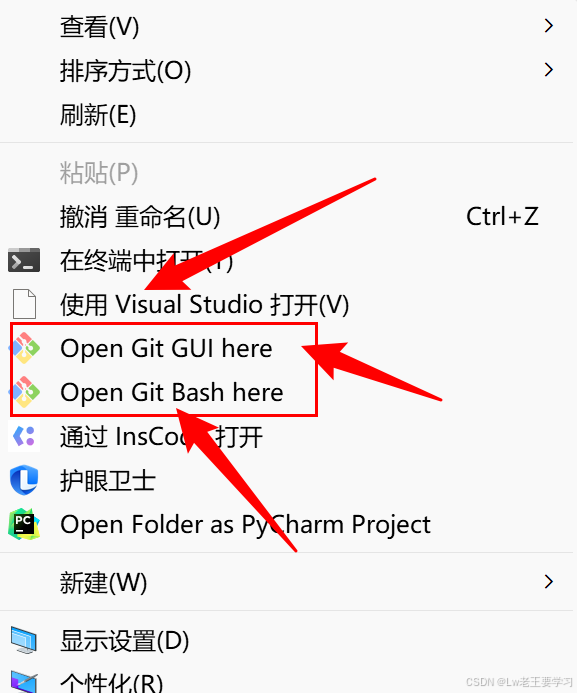Click the blue 护眼卫士 shield icon
This screenshot has height=693, width=577.
24,480
